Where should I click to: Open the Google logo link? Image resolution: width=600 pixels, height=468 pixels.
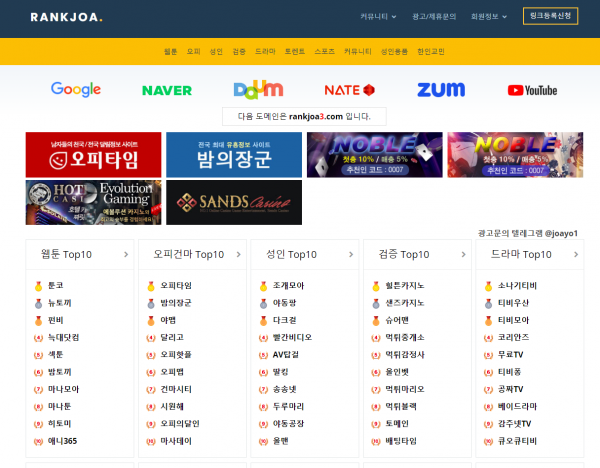point(76,90)
